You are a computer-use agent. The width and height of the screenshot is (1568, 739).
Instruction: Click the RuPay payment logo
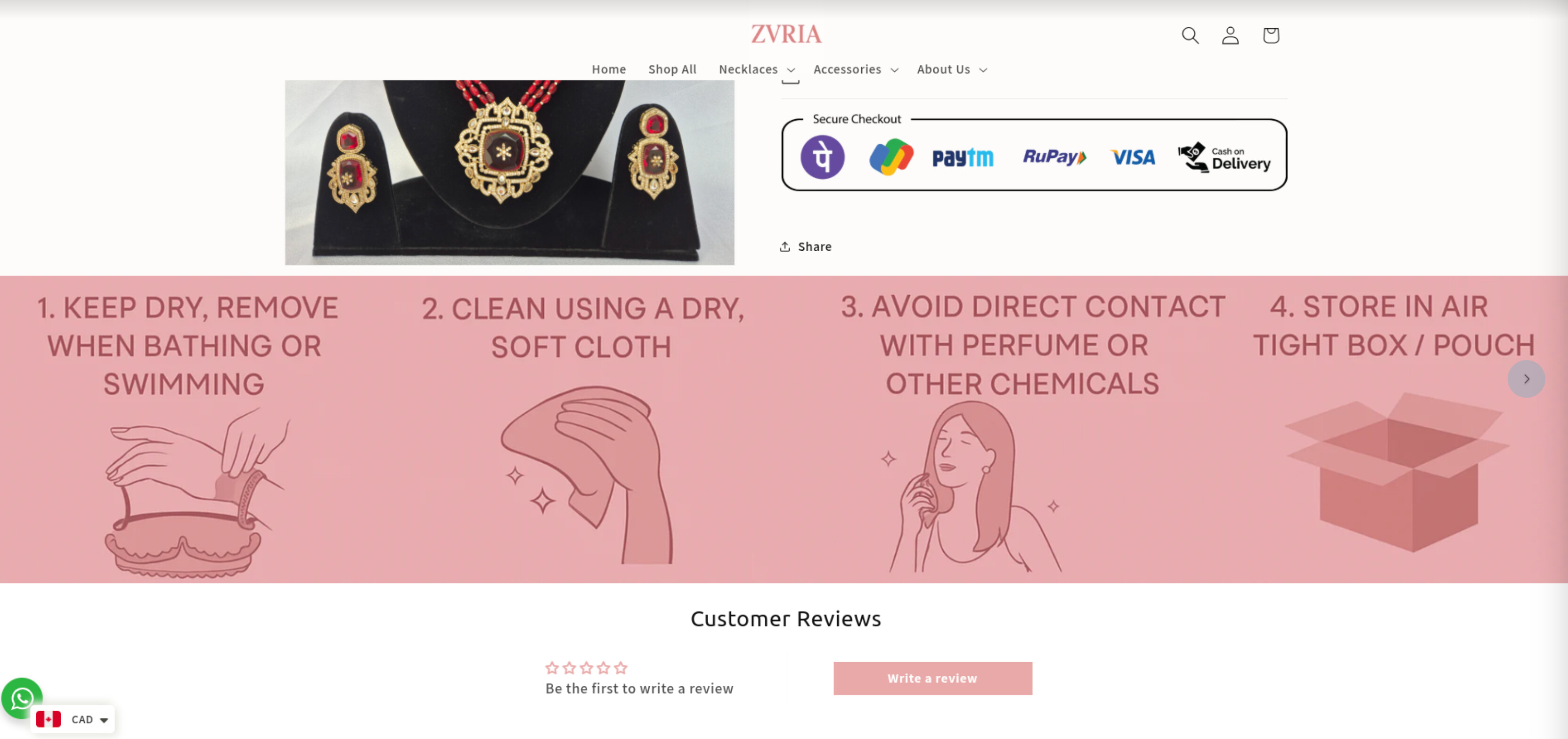point(1054,157)
